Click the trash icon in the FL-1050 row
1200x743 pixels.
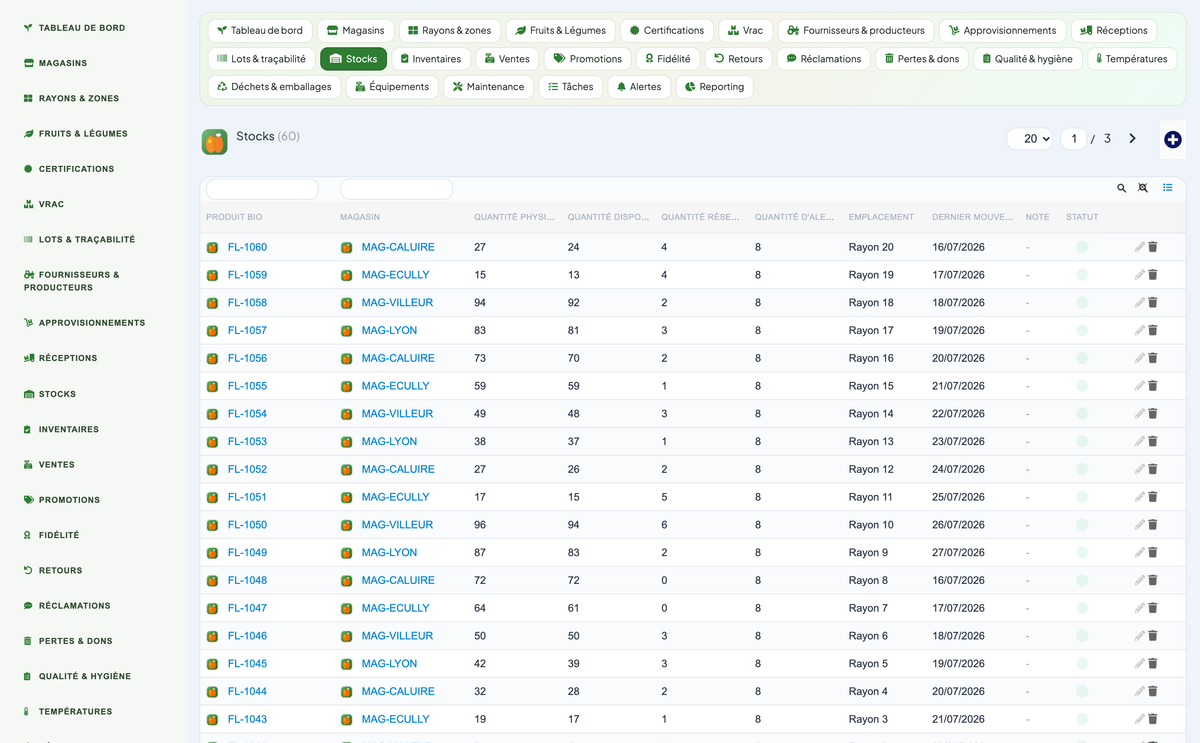[1152, 525]
